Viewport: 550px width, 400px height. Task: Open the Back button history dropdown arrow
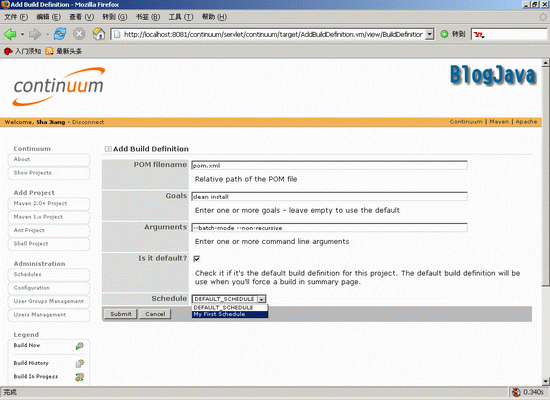coord(22,34)
